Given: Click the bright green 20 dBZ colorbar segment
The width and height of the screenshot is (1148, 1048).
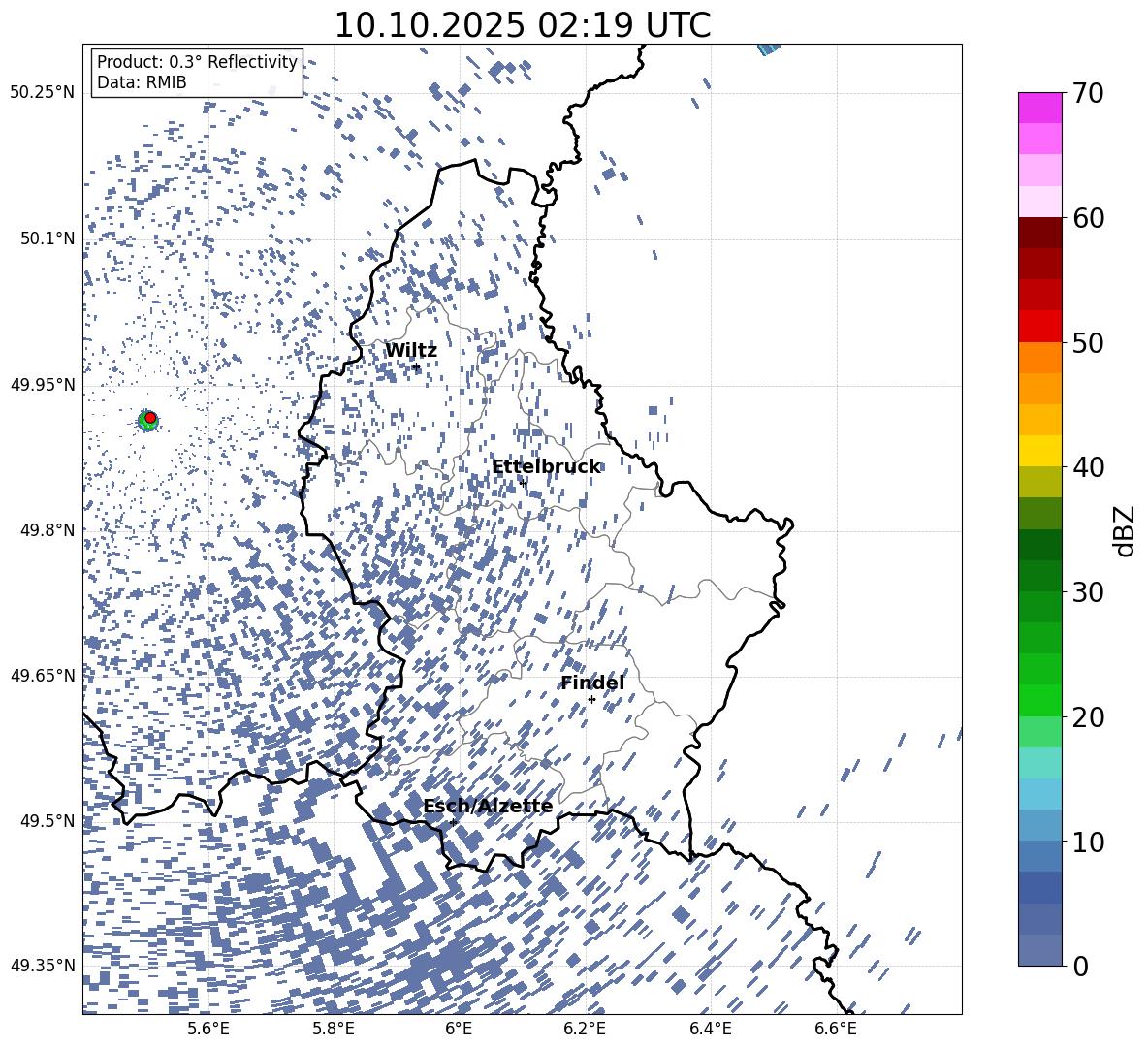Looking at the screenshot, I should pos(1039,700).
